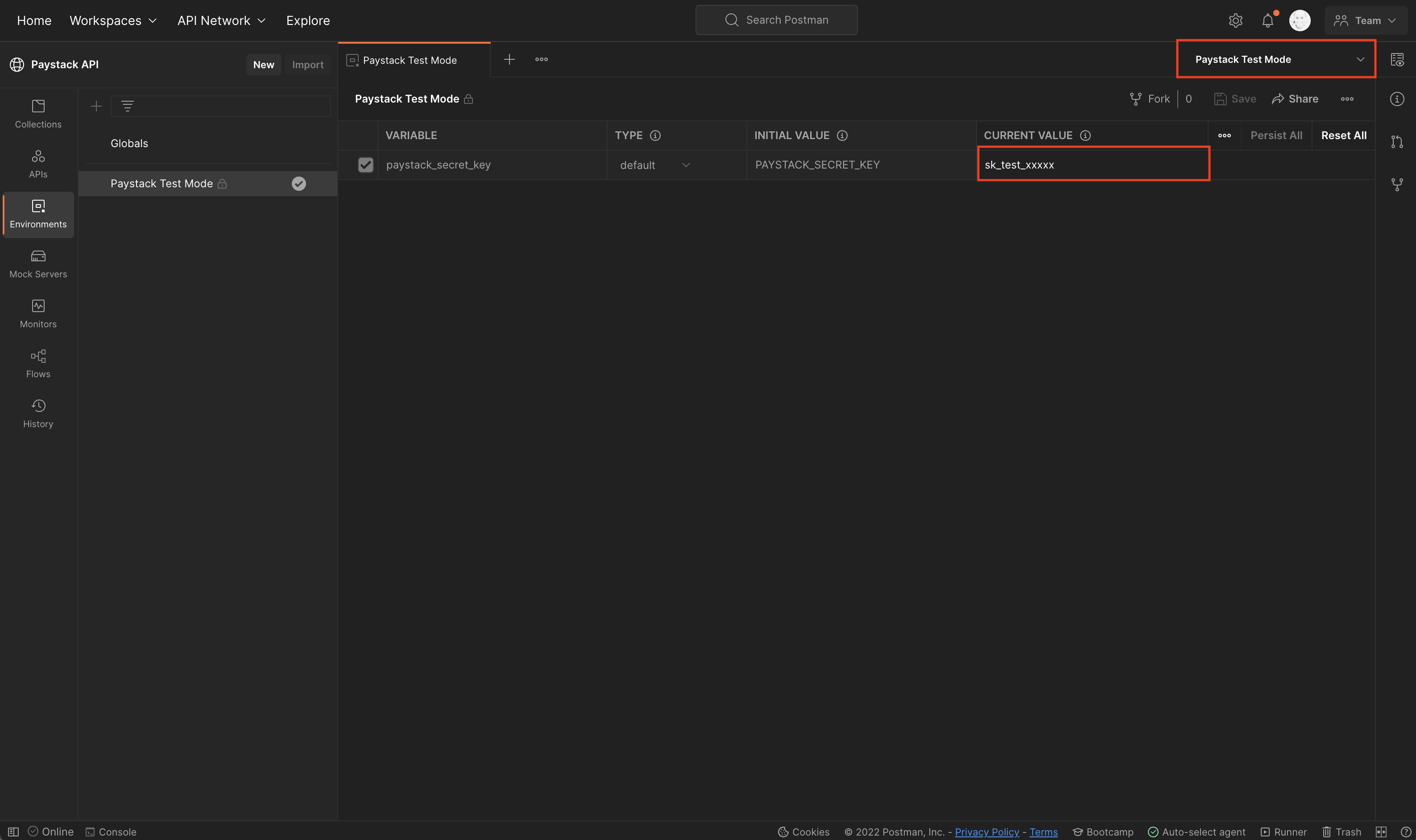Open the History sidebar panel
This screenshot has width=1416, height=840.
(38, 414)
